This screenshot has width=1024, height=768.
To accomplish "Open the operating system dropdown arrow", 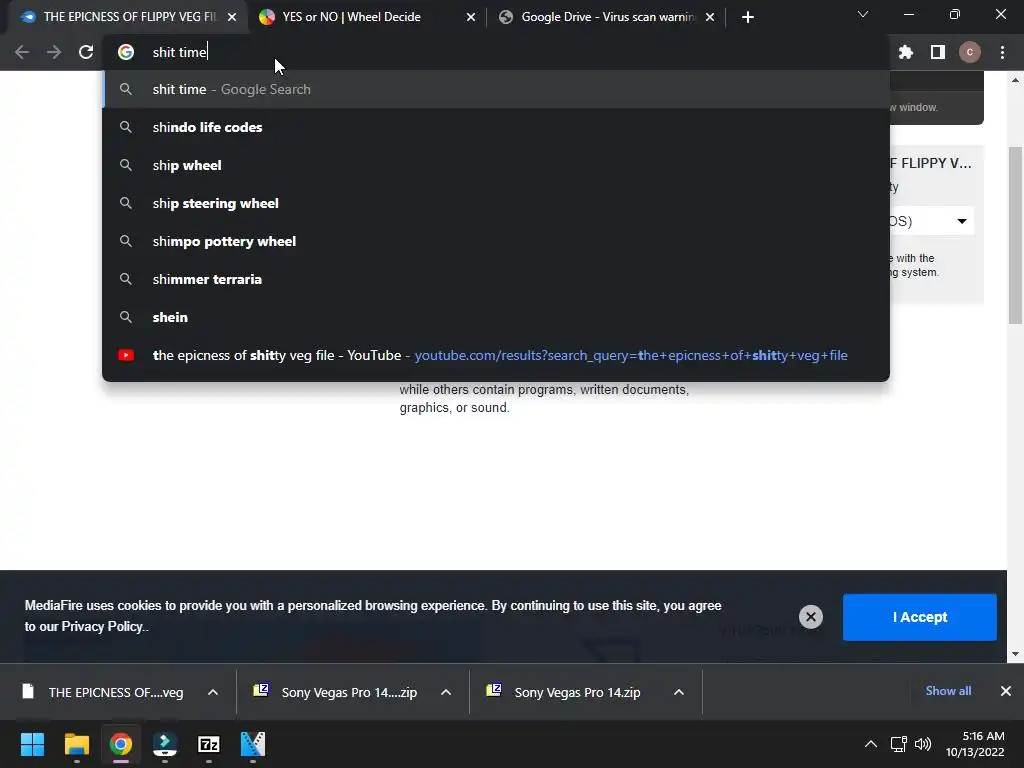I will (x=962, y=221).
